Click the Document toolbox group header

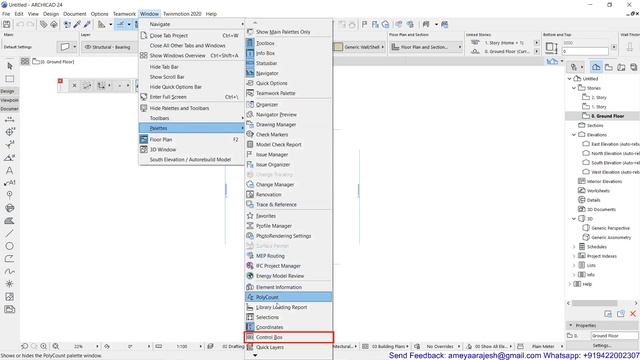point(9,109)
